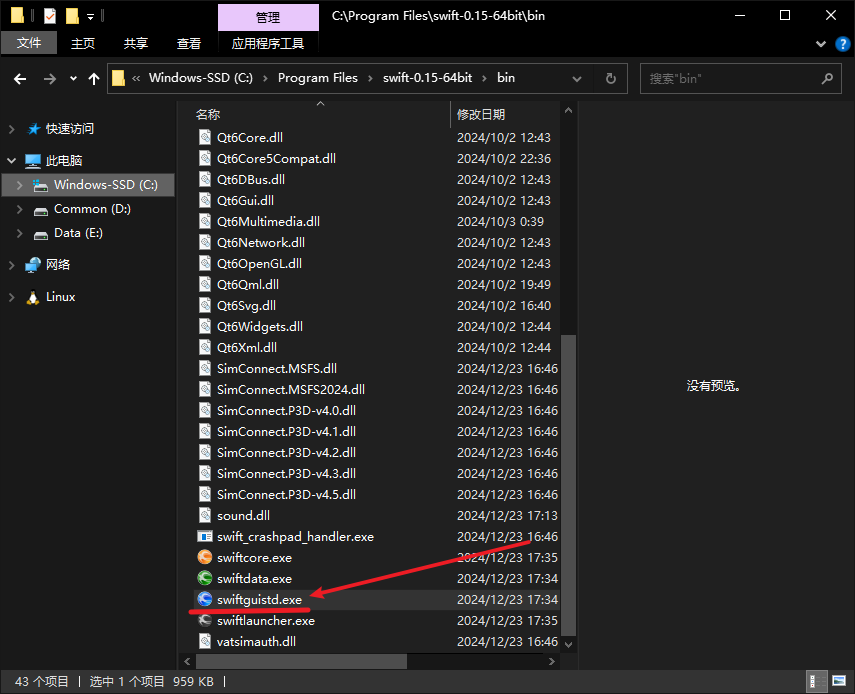
Task: Expand the Quick Access tree node
Action: pos(11,129)
